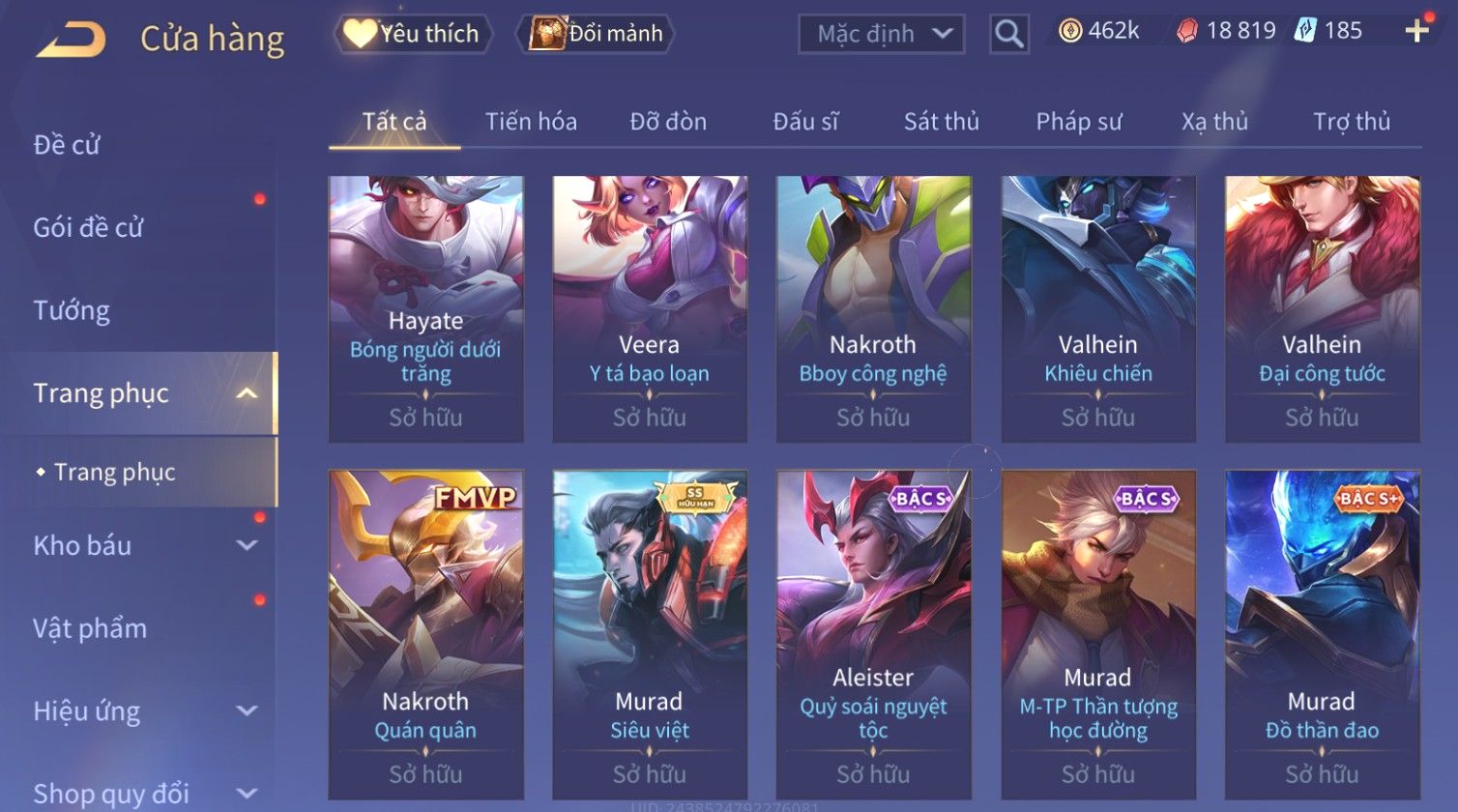Image resolution: width=1458 pixels, height=812 pixels.
Task: Select the Hayate Bóng người dưới trăng skin
Action: point(425,308)
